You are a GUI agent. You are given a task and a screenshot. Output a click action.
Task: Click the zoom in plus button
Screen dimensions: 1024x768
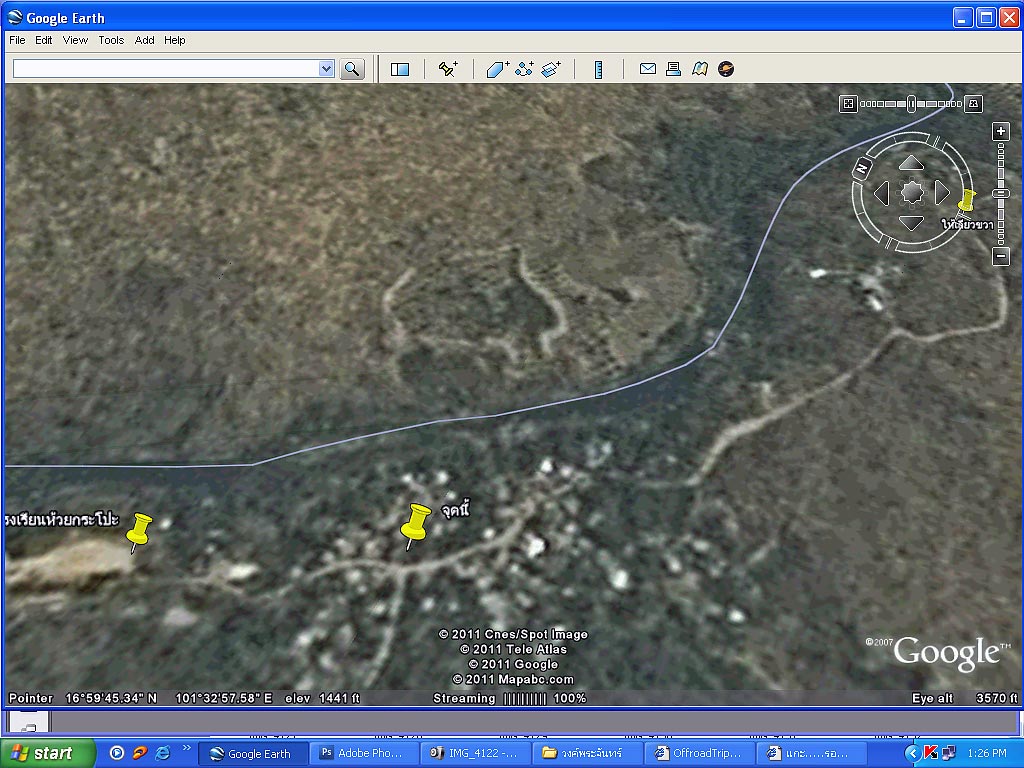pyautogui.click(x=1001, y=132)
